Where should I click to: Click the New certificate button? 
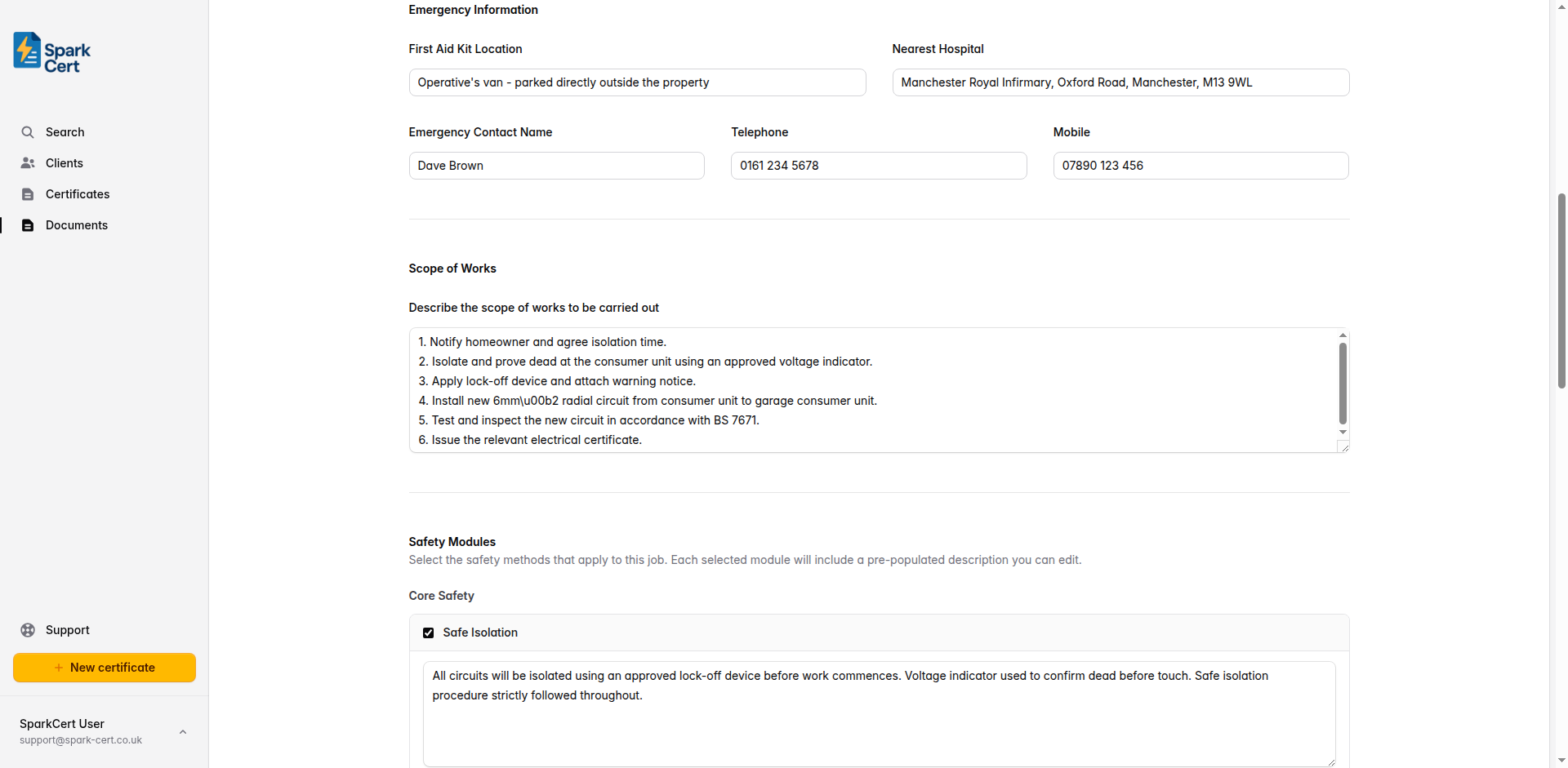pyautogui.click(x=105, y=668)
